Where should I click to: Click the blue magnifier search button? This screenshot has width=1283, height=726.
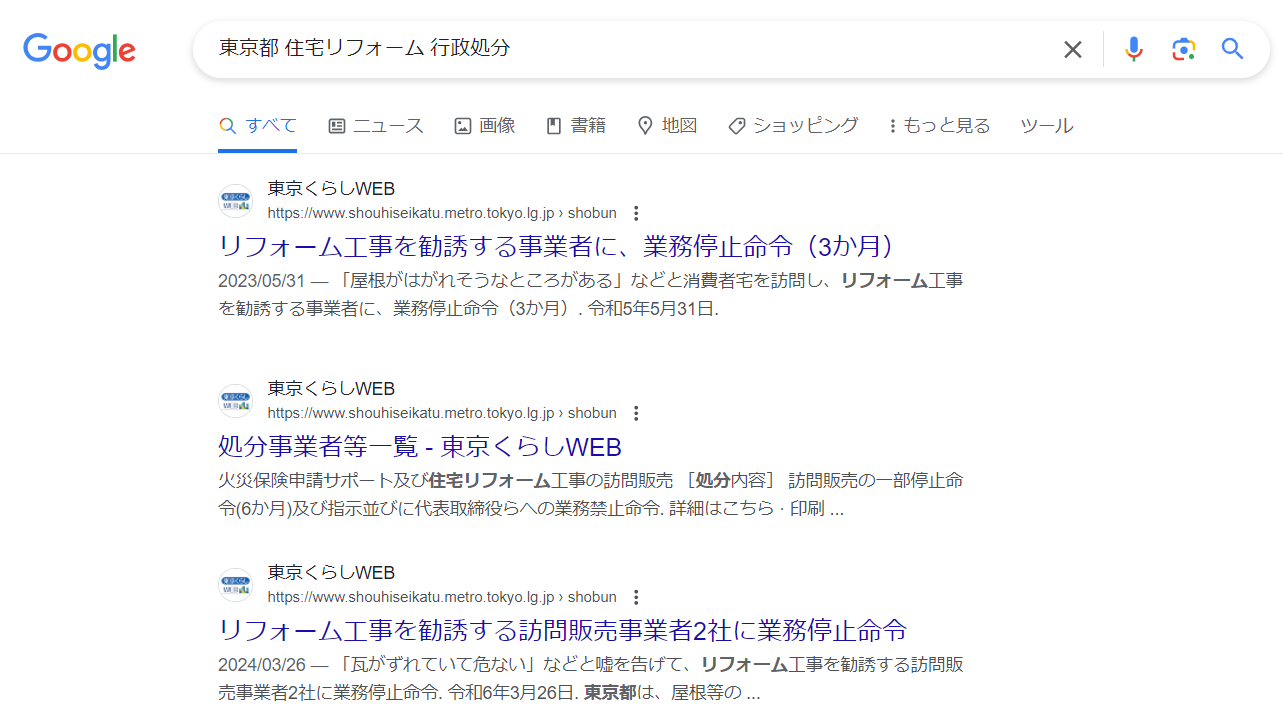[x=1233, y=48]
